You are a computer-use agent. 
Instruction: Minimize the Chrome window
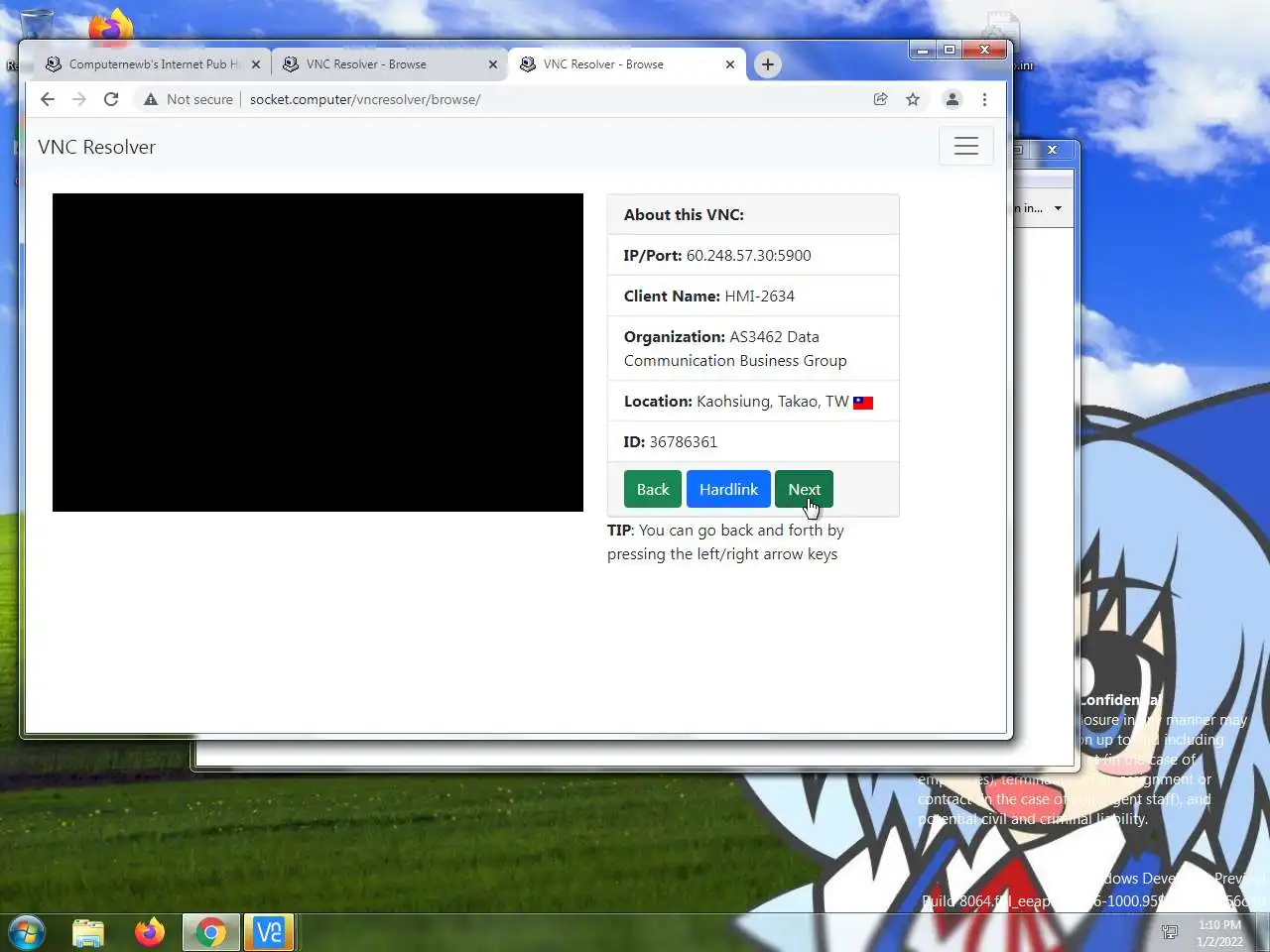click(923, 50)
